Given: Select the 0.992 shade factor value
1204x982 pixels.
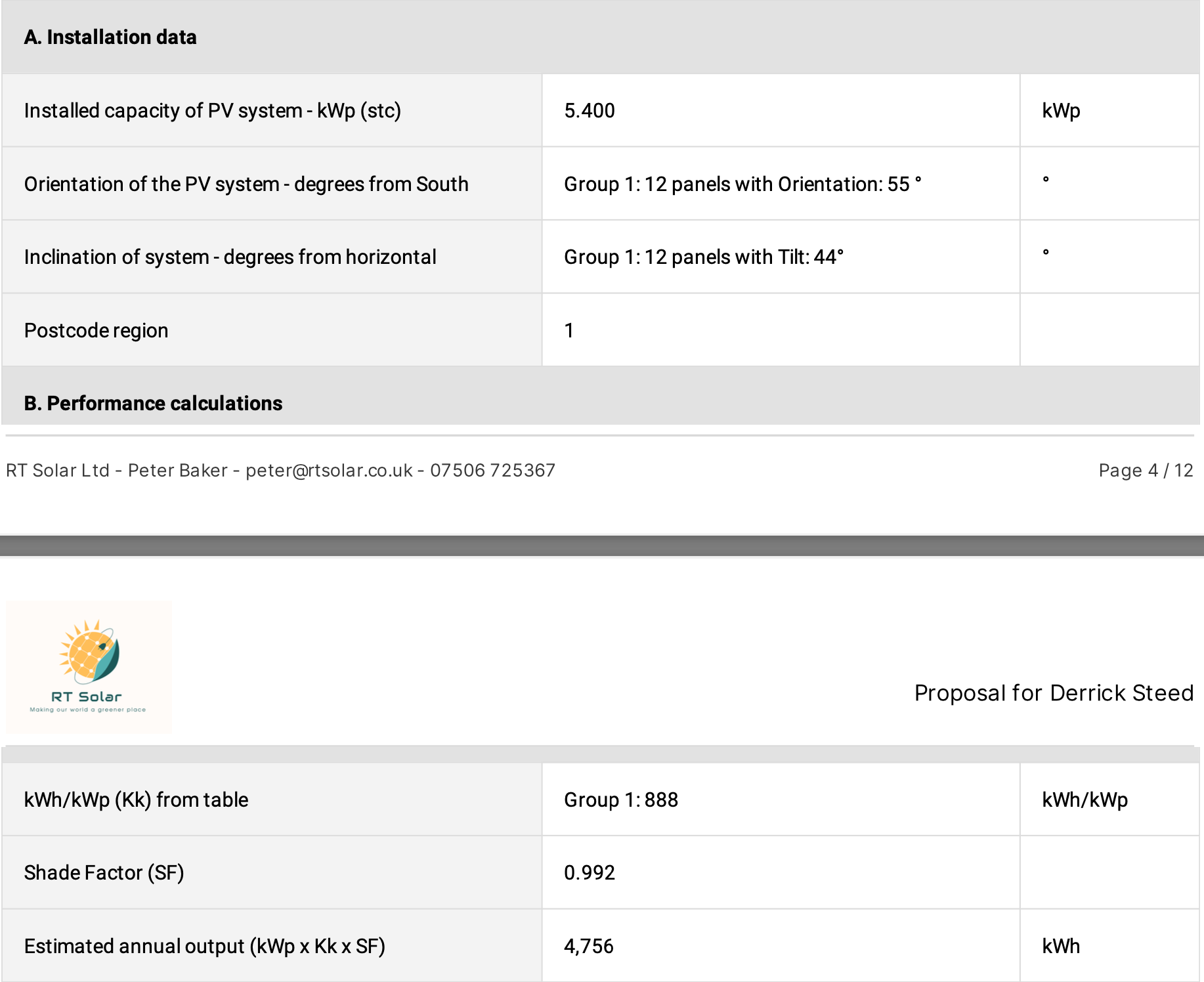Looking at the screenshot, I should 590,873.
